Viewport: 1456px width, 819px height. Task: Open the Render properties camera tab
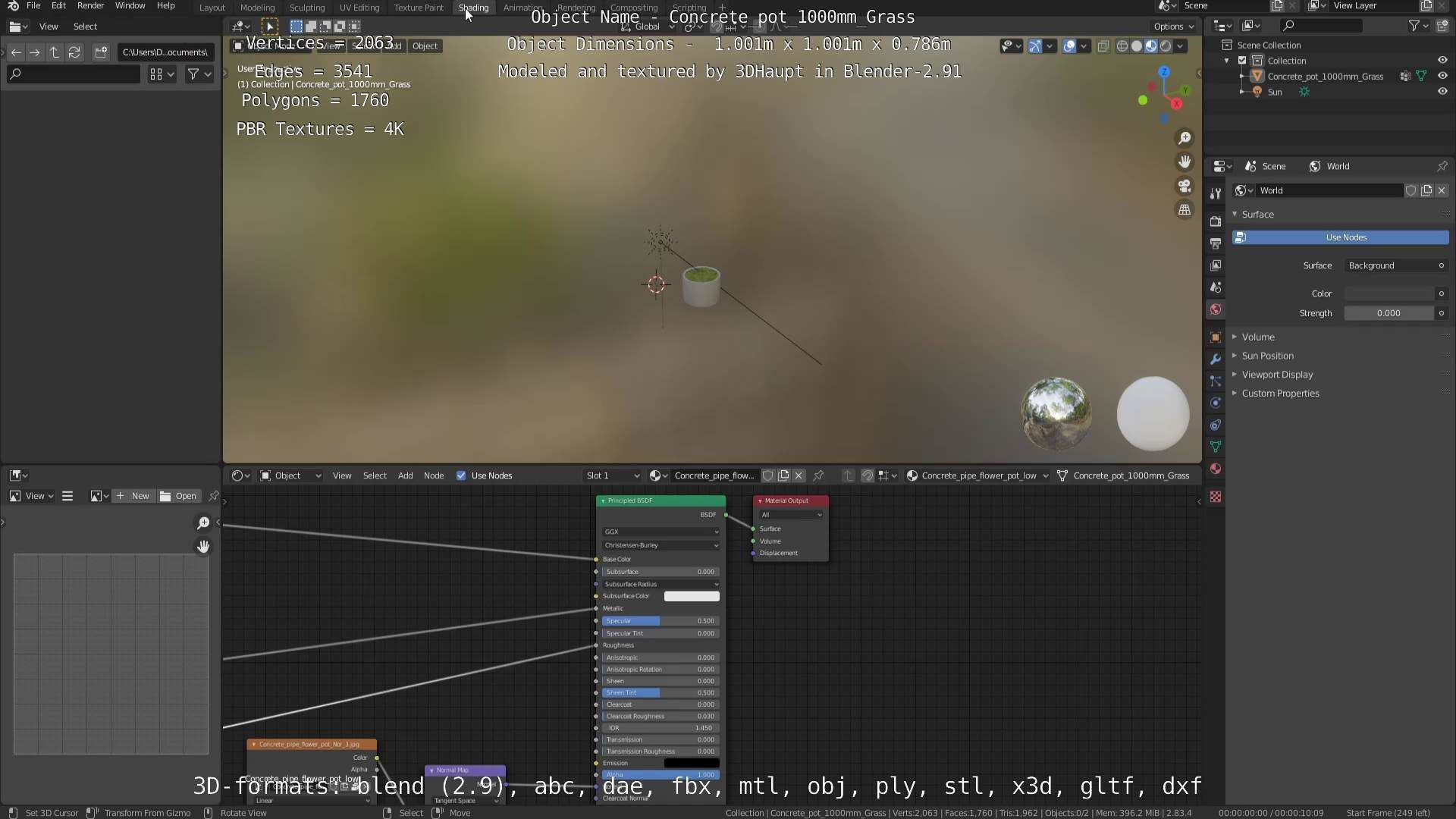click(1216, 221)
